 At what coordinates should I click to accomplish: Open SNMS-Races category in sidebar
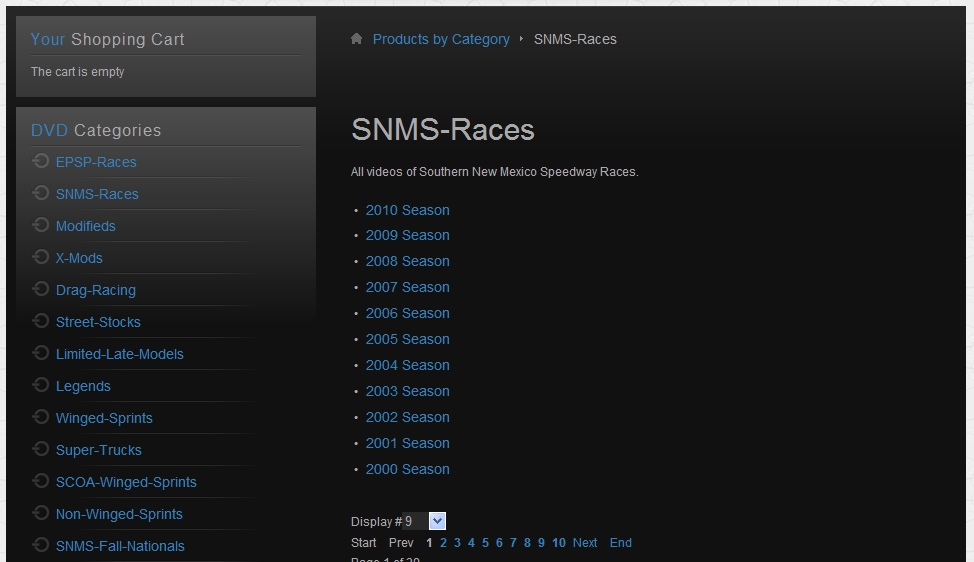97,194
